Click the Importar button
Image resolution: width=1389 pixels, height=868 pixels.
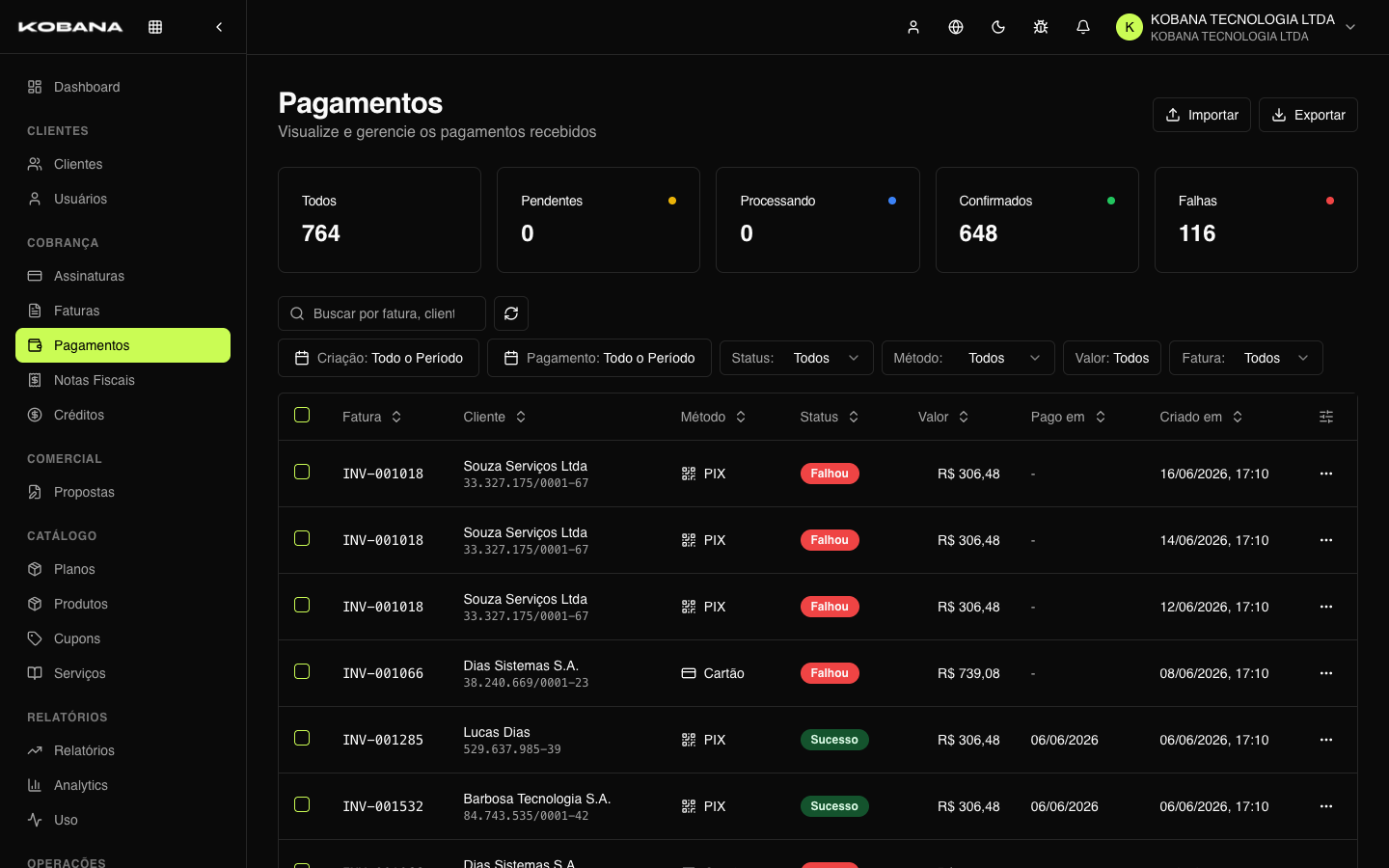tap(1202, 115)
